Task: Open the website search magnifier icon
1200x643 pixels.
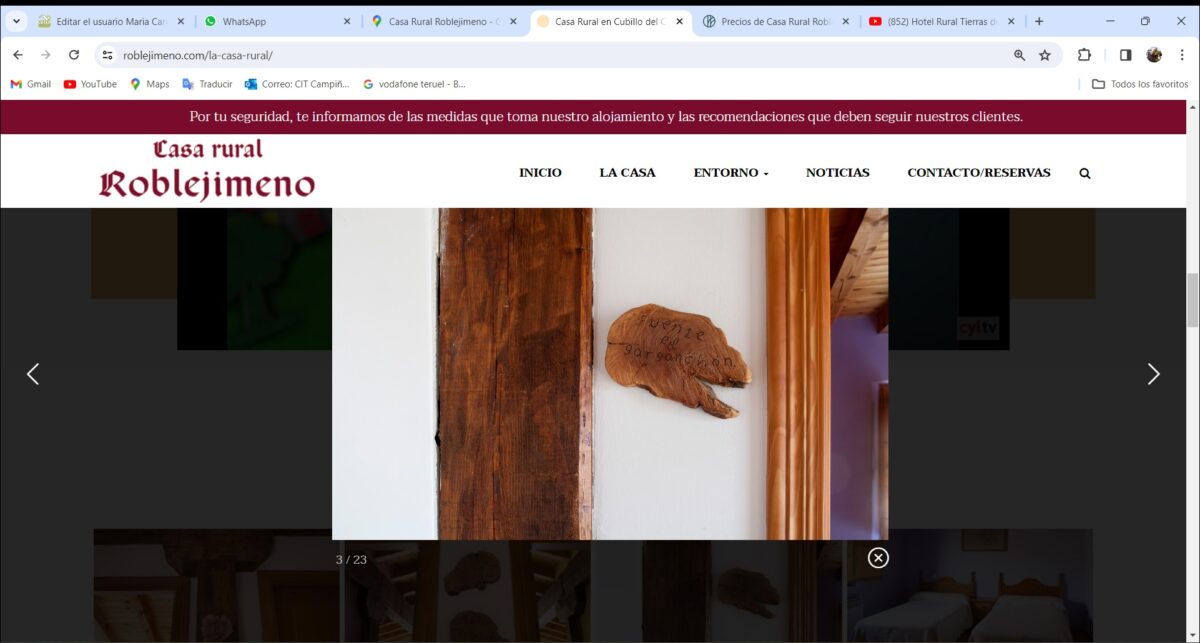Action: (1085, 173)
